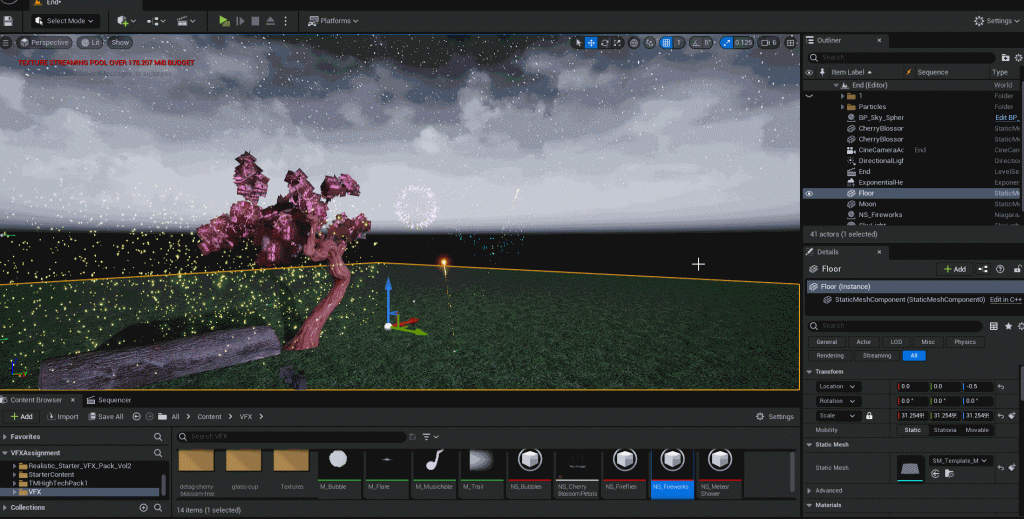Viewport: 1024px width, 519px height.
Task: Click add collection plus icon
Action: point(143,507)
